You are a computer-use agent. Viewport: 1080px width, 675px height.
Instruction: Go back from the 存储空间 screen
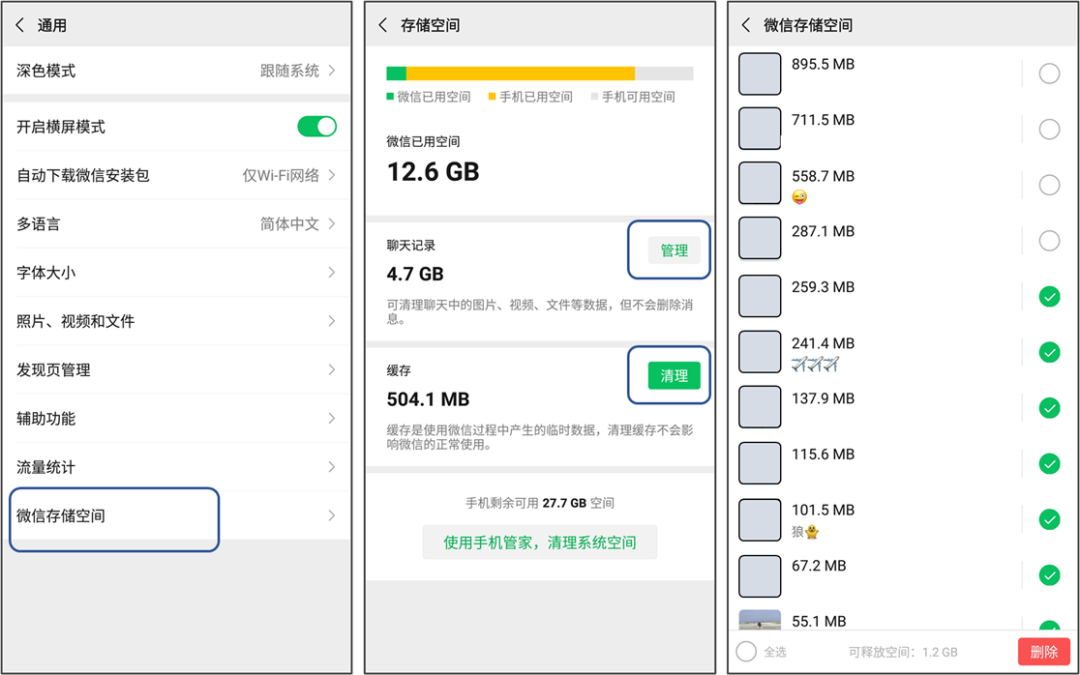click(x=384, y=25)
